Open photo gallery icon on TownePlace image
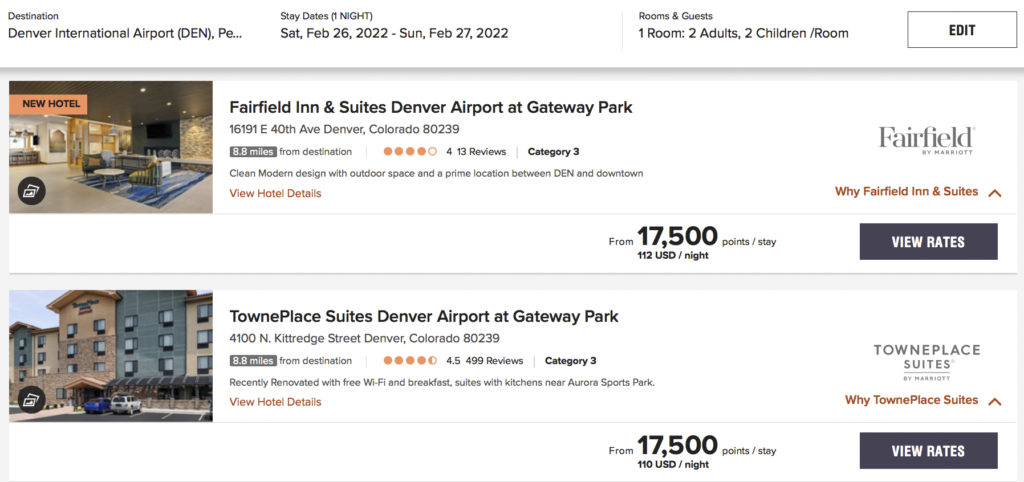 pos(32,400)
